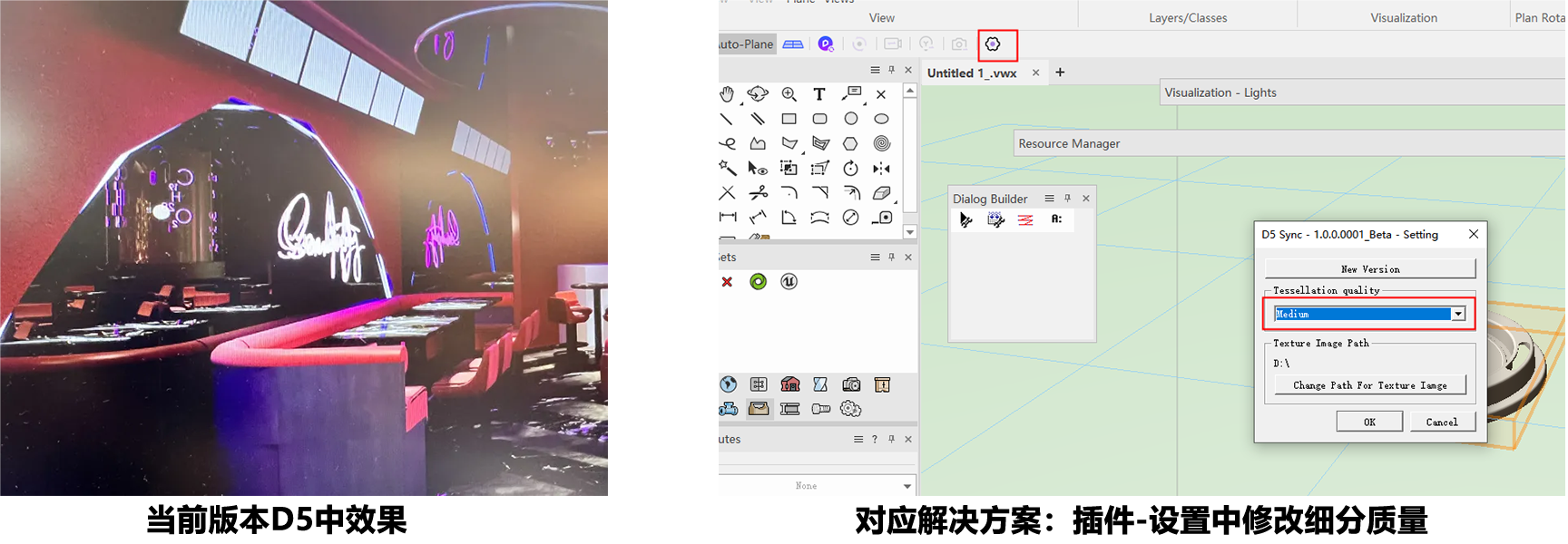Click the Unreal Engine tool set icon
This screenshot has height=544, width=1568.
coord(789,282)
